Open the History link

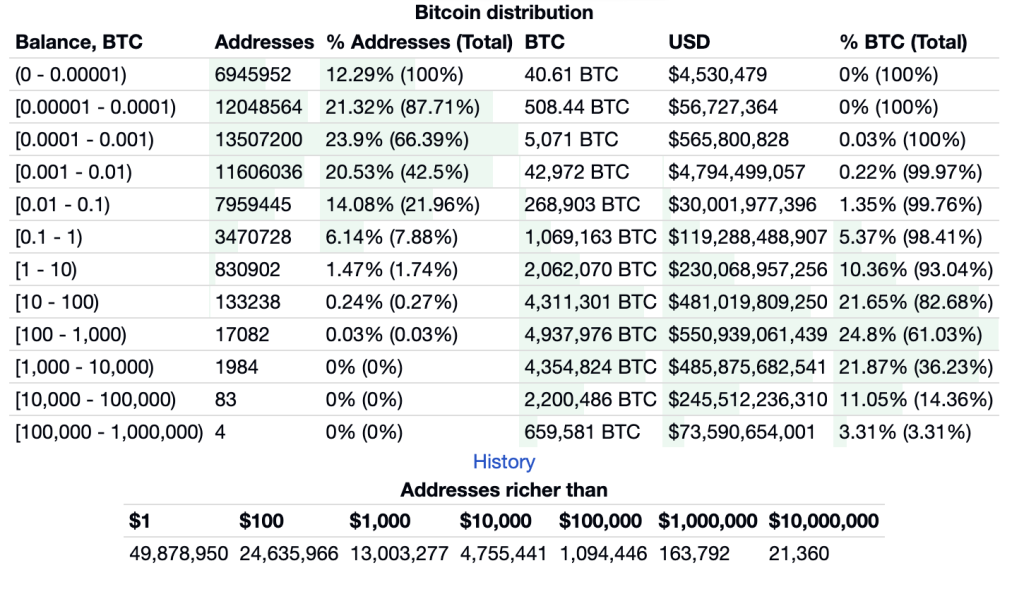coord(504,462)
